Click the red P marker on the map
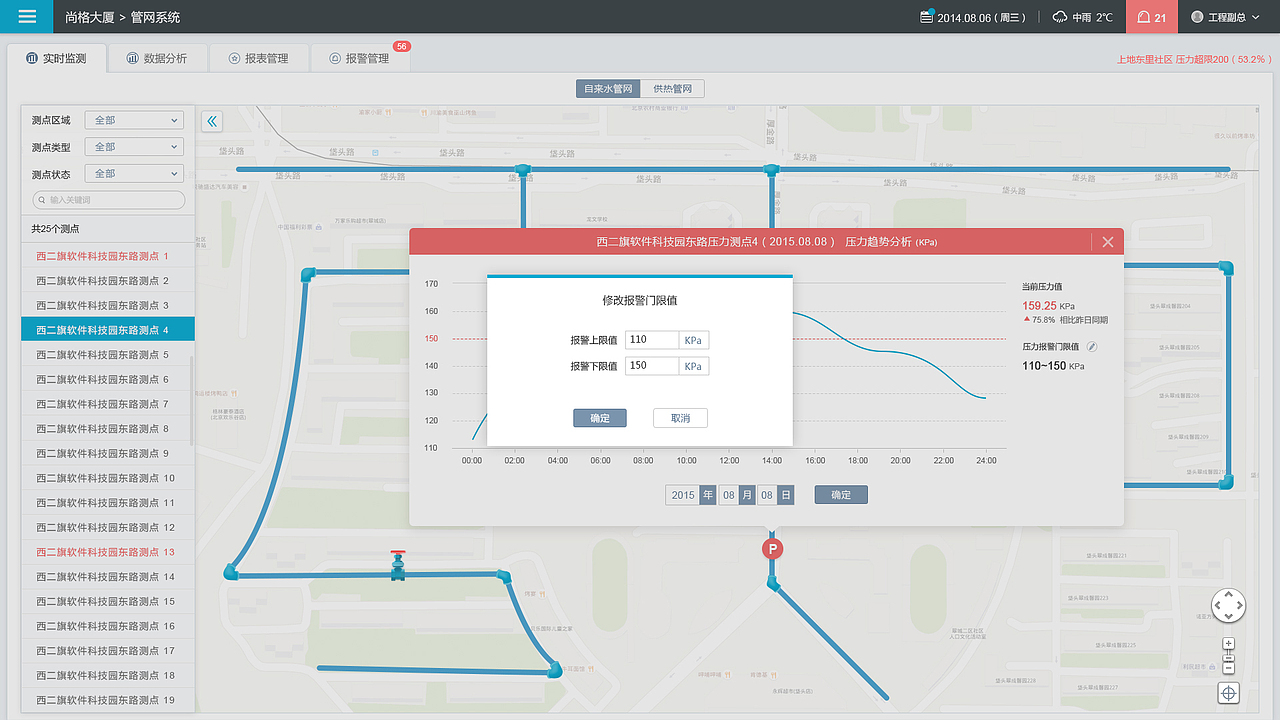This screenshot has height=720, width=1280. click(x=772, y=549)
